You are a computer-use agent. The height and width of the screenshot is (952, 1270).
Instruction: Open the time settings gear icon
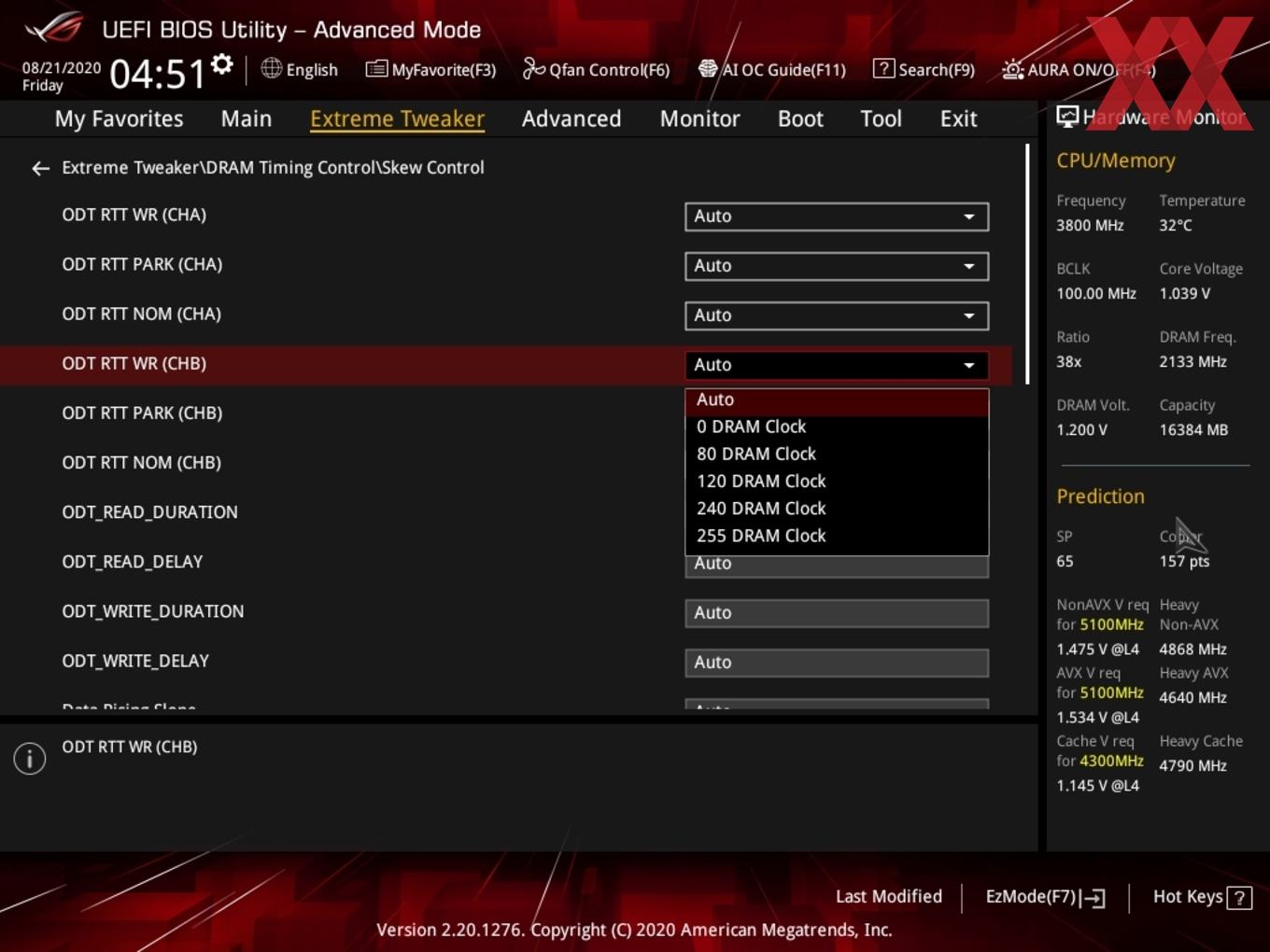point(221,64)
